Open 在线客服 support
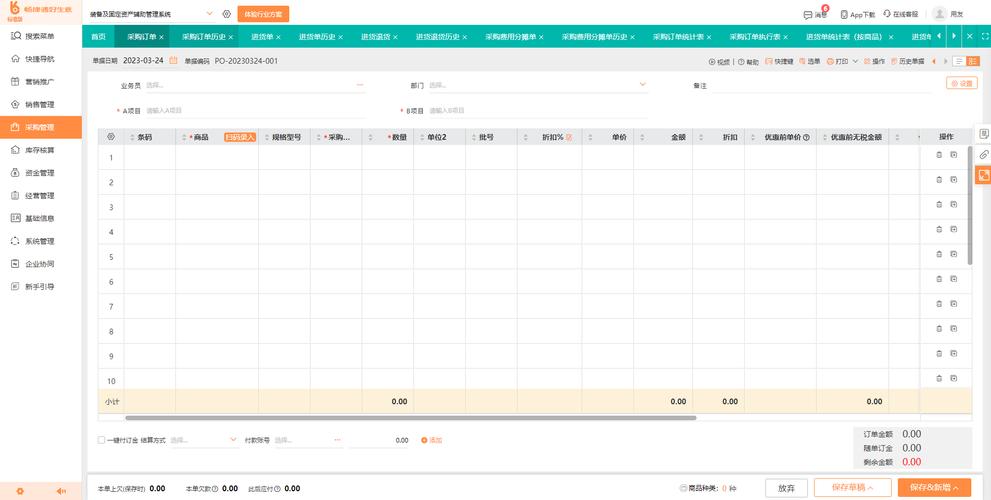 [901, 14]
